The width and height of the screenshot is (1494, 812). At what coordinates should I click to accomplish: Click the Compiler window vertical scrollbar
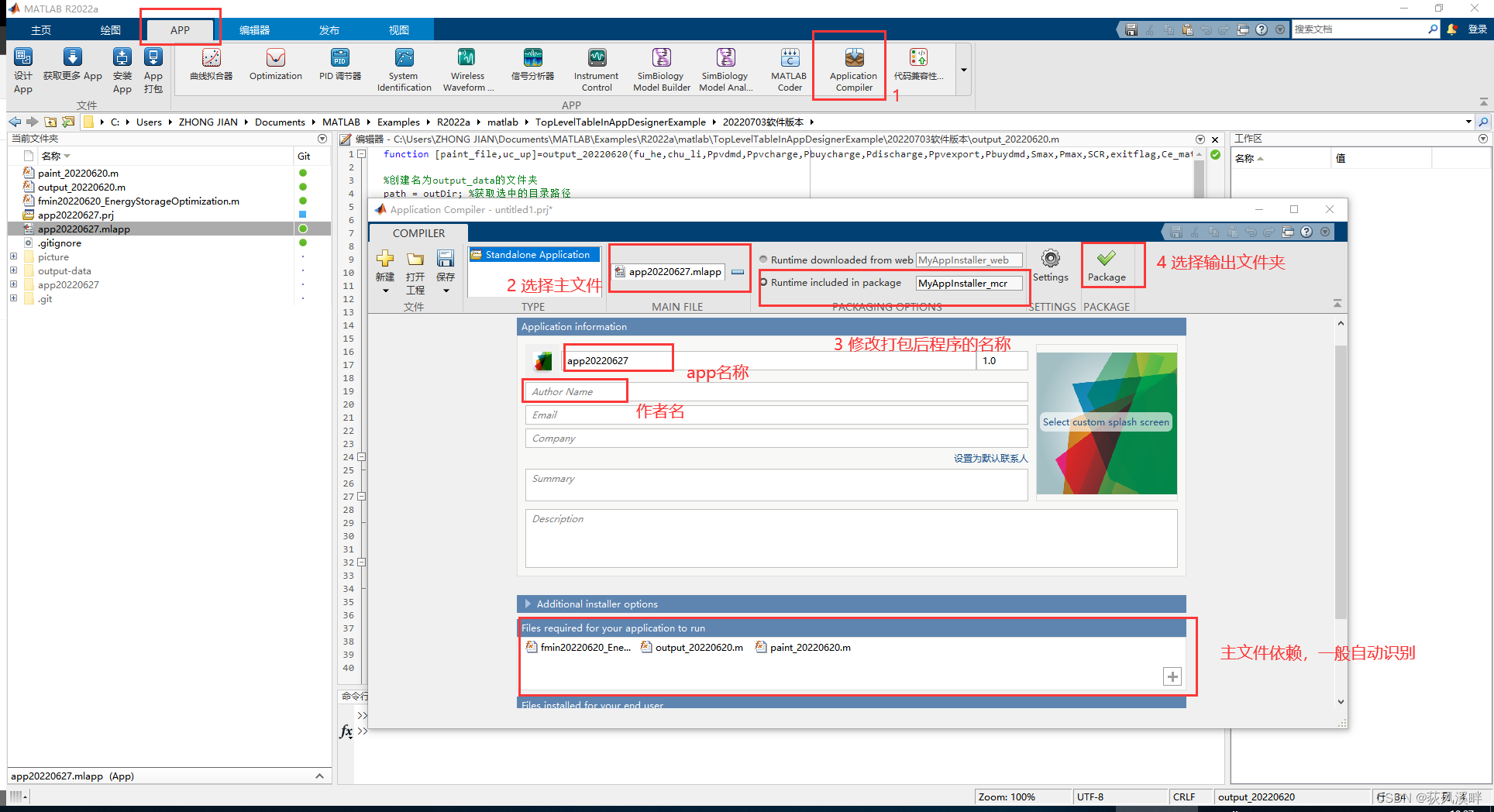click(1341, 480)
